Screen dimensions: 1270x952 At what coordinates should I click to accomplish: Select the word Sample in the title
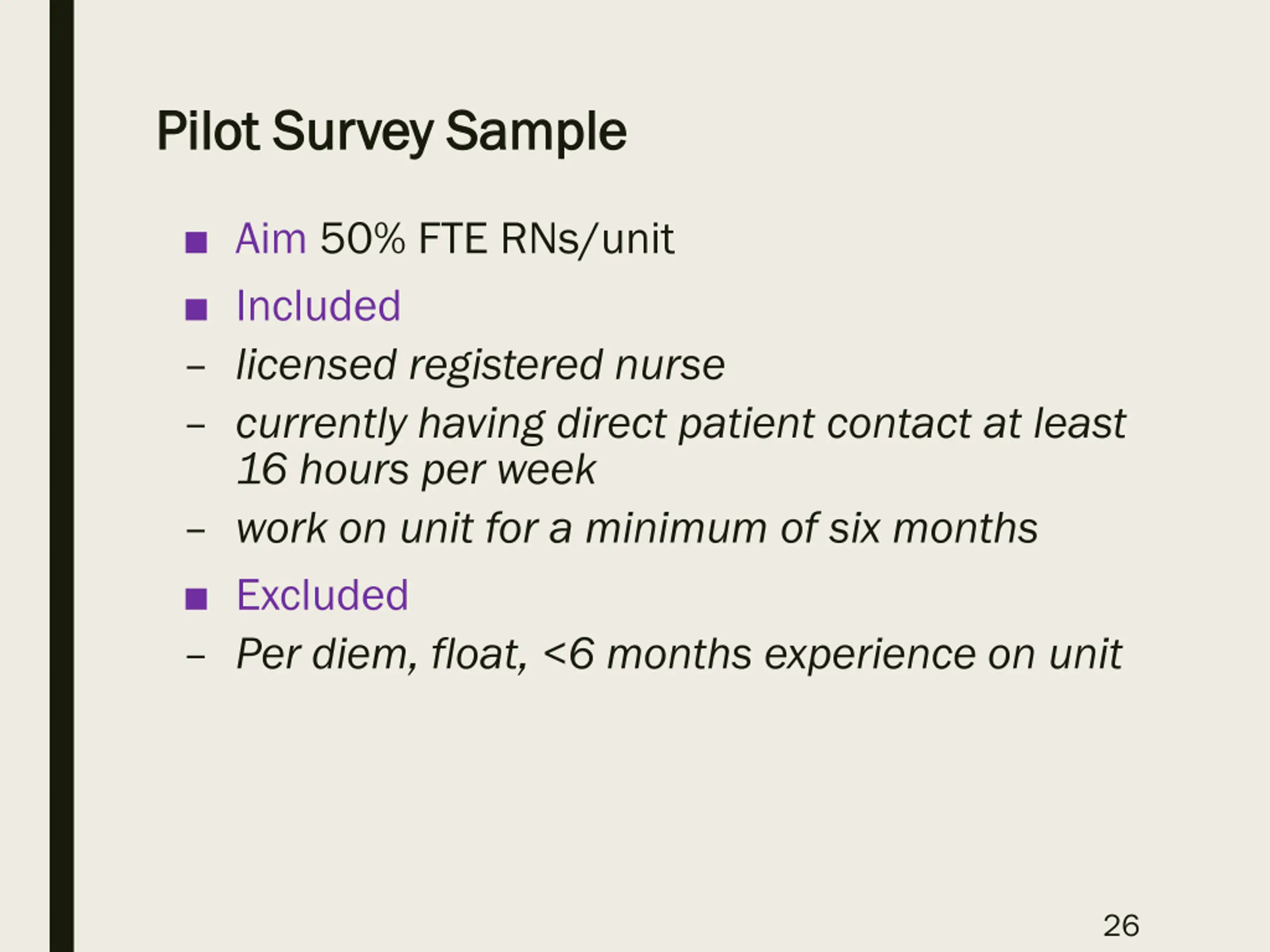[x=536, y=131]
